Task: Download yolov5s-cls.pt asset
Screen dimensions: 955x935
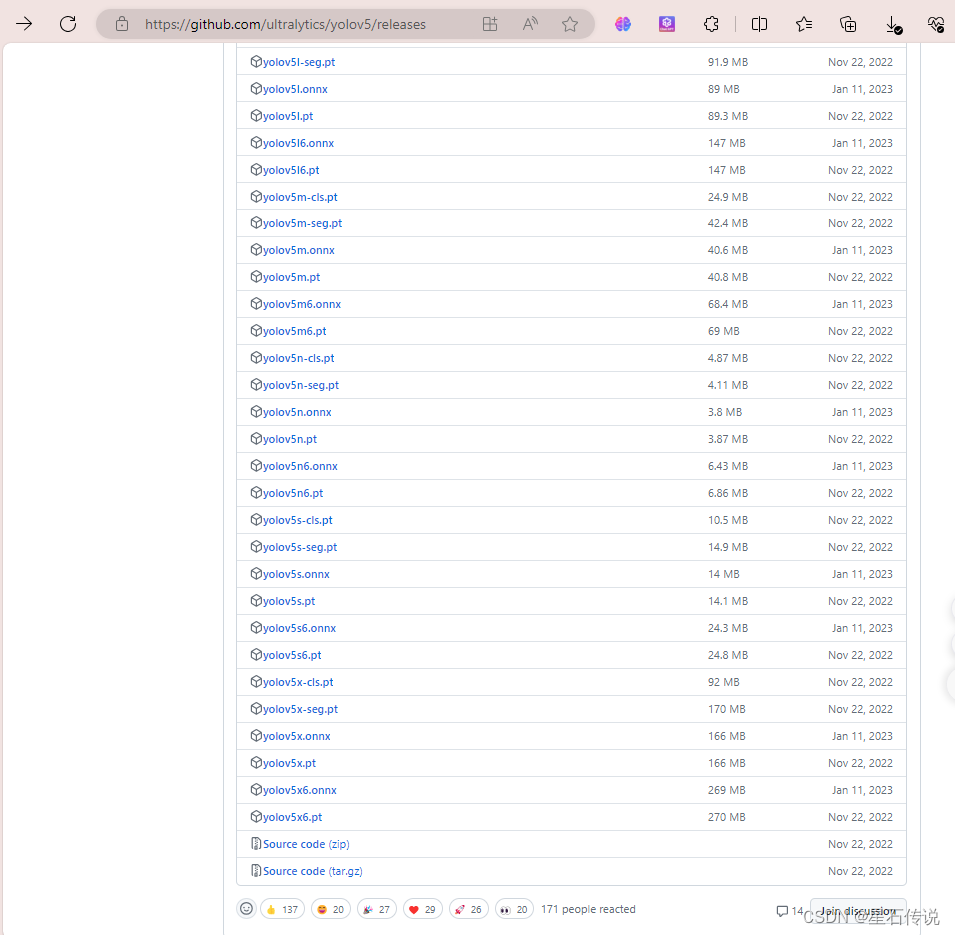Action: 298,520
